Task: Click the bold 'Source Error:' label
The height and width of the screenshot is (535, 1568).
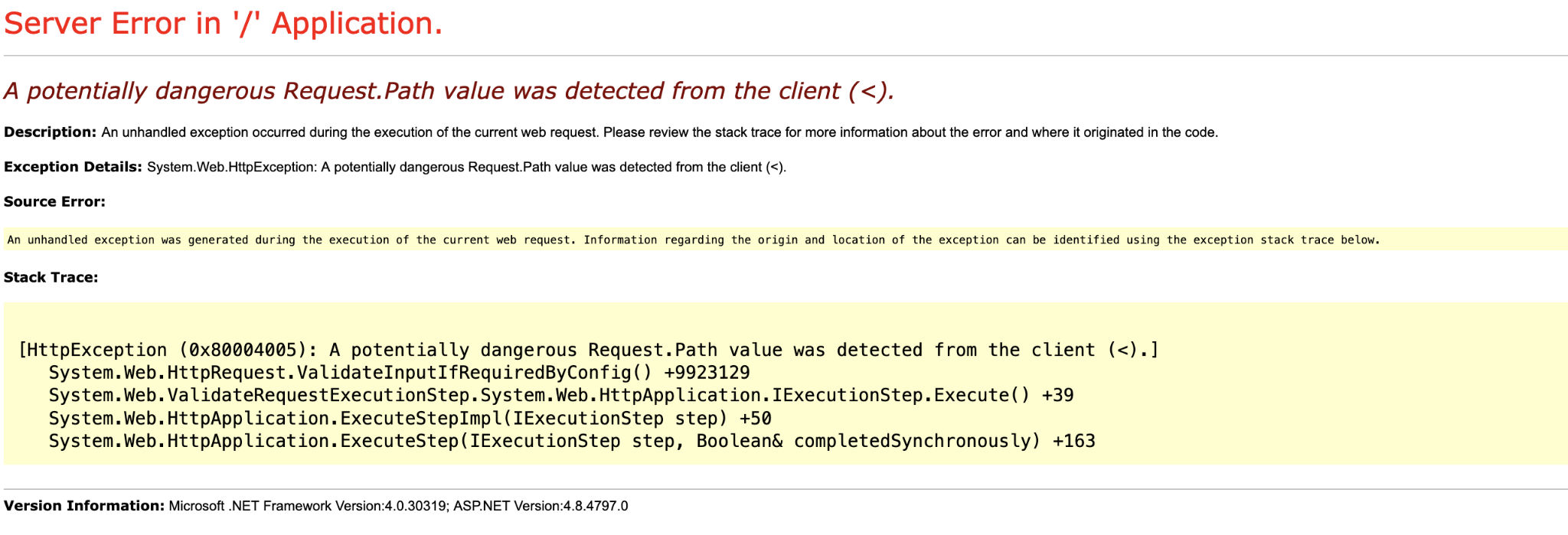Action: point(54,201)
